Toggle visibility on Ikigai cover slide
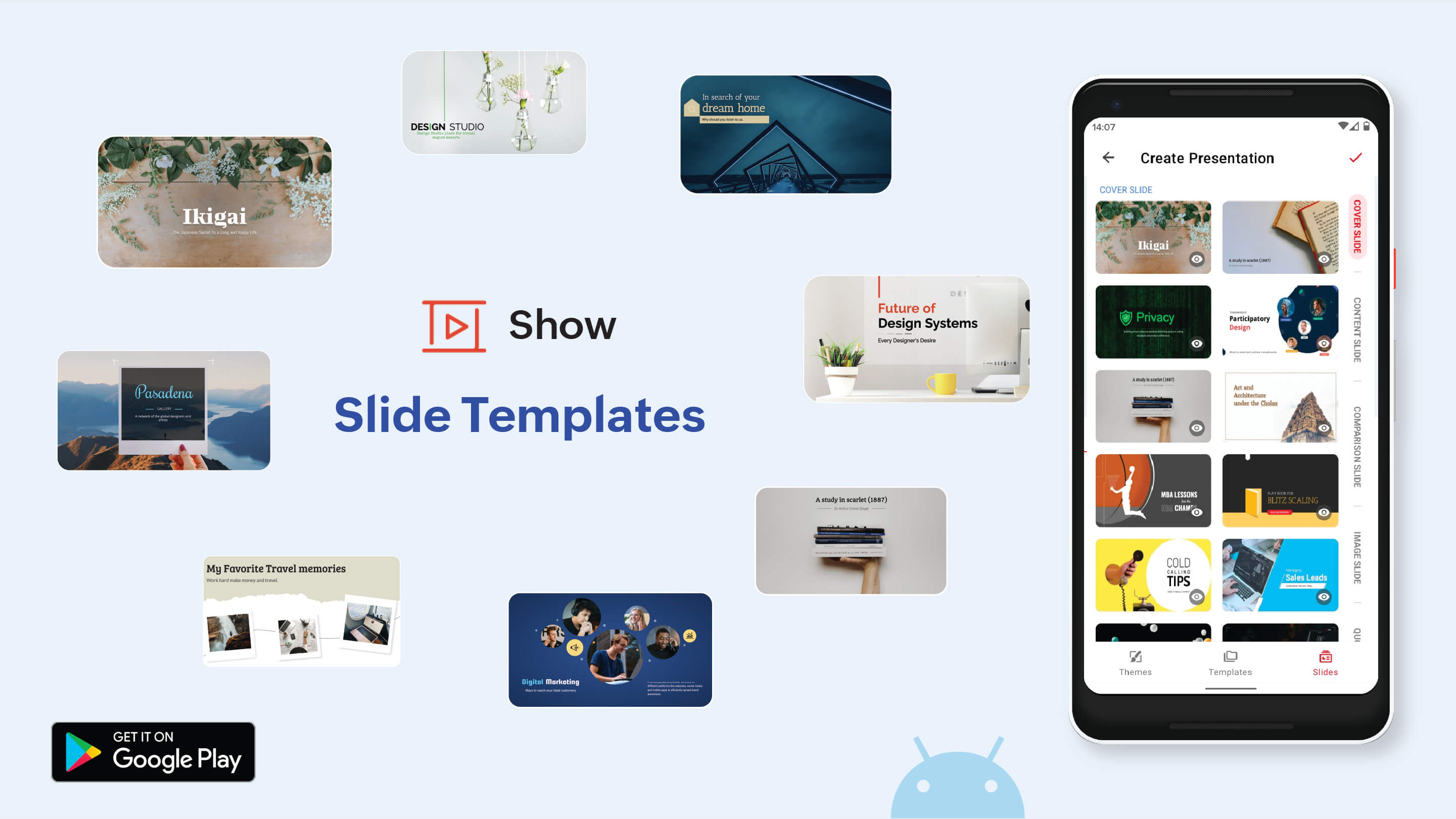 (1197, 260)
